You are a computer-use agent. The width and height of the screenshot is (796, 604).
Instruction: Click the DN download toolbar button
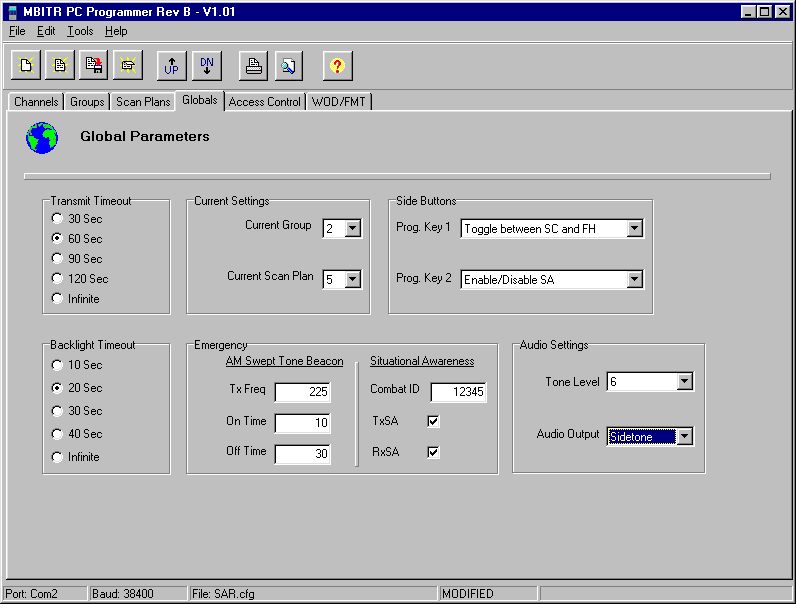(x=206, y=66)
